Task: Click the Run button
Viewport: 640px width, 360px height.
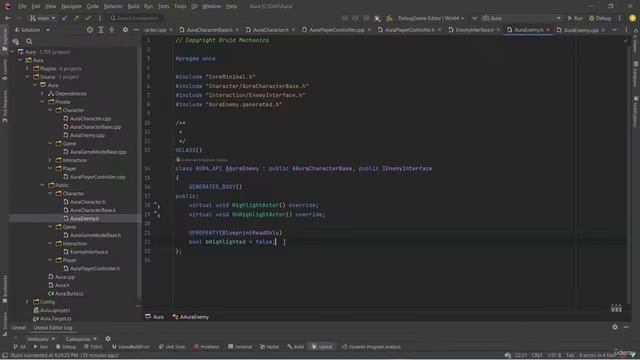Action: [x=575, y=18]
